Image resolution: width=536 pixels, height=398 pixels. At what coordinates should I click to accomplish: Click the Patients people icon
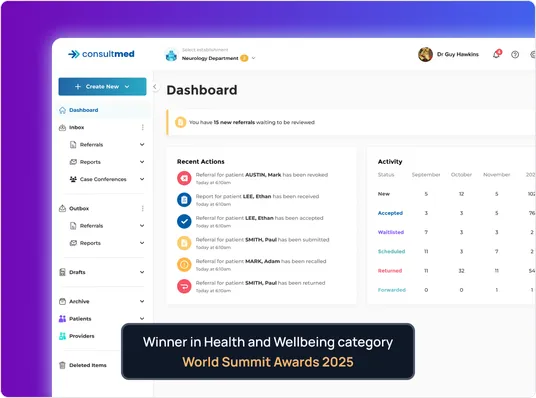(x=62, y=319)
